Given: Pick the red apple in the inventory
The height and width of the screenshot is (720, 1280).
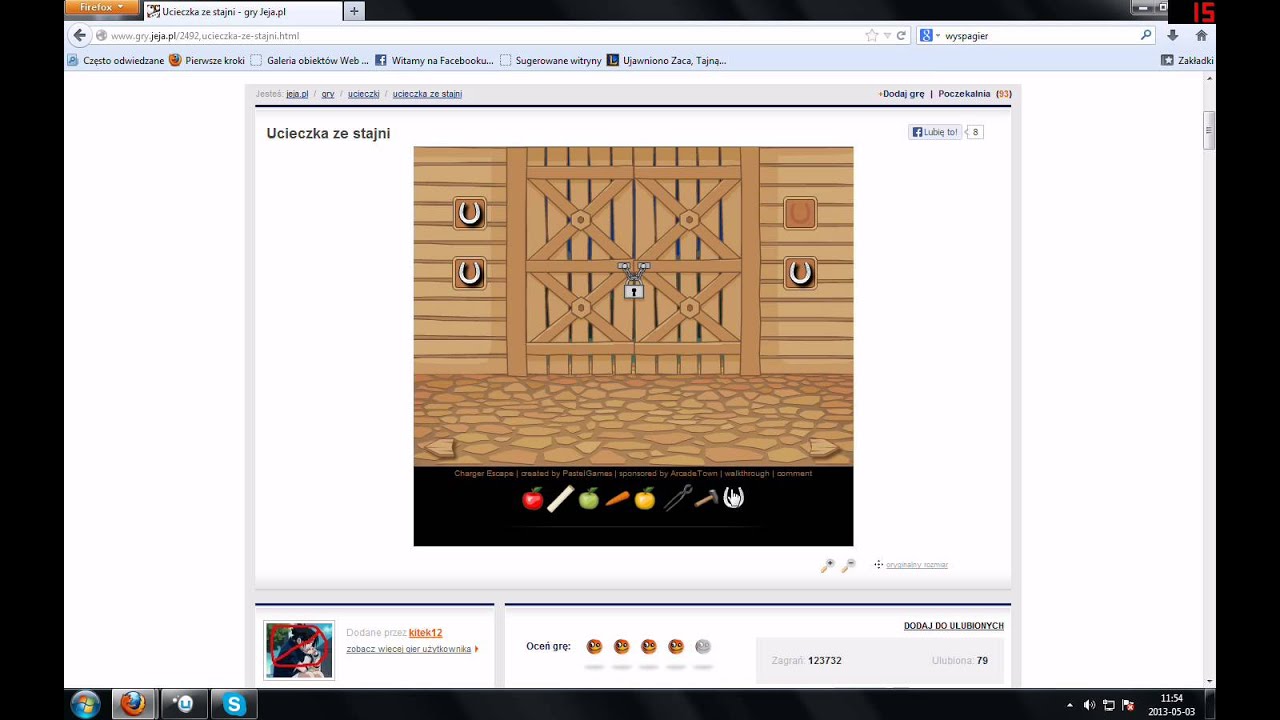Looking at the screenshot, I should click(533, 498).
